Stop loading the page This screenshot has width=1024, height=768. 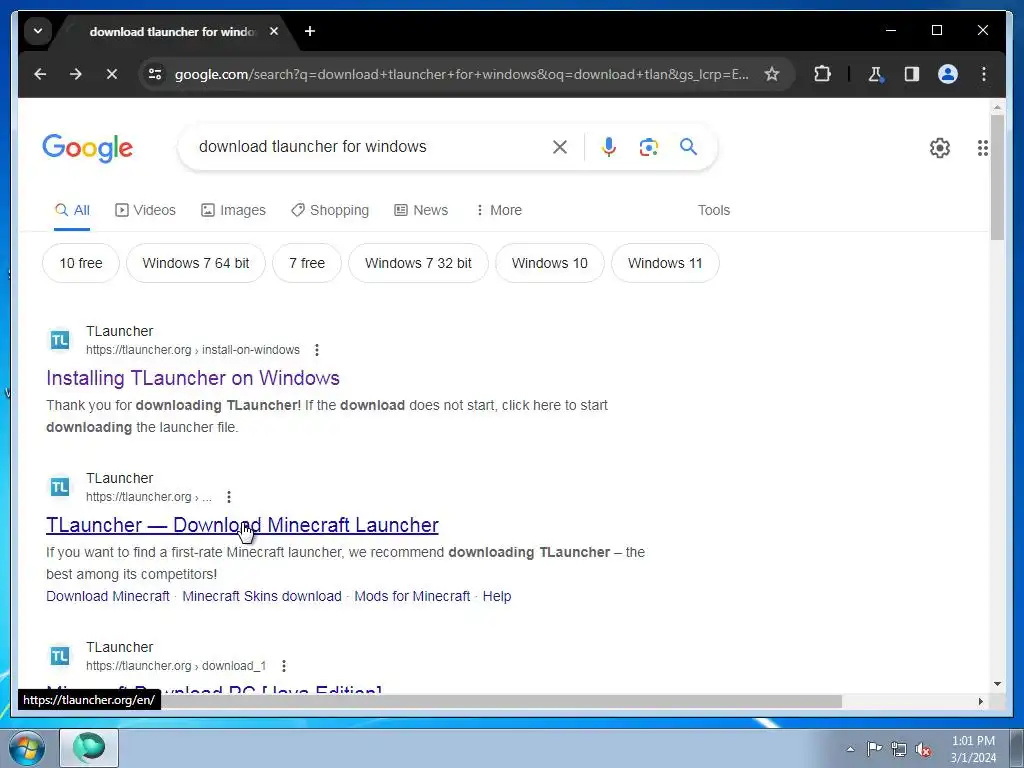(x=112, y=74)
